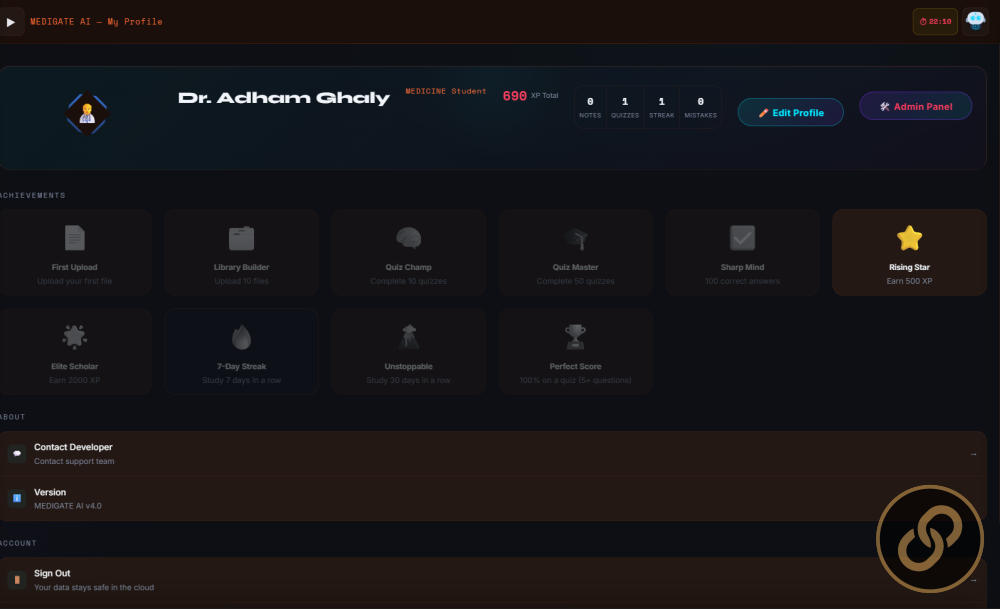The height and width of the screenshot is (609, 1000).
Task: Click the Sharp Mind checkmark icon
Action: 742,238
